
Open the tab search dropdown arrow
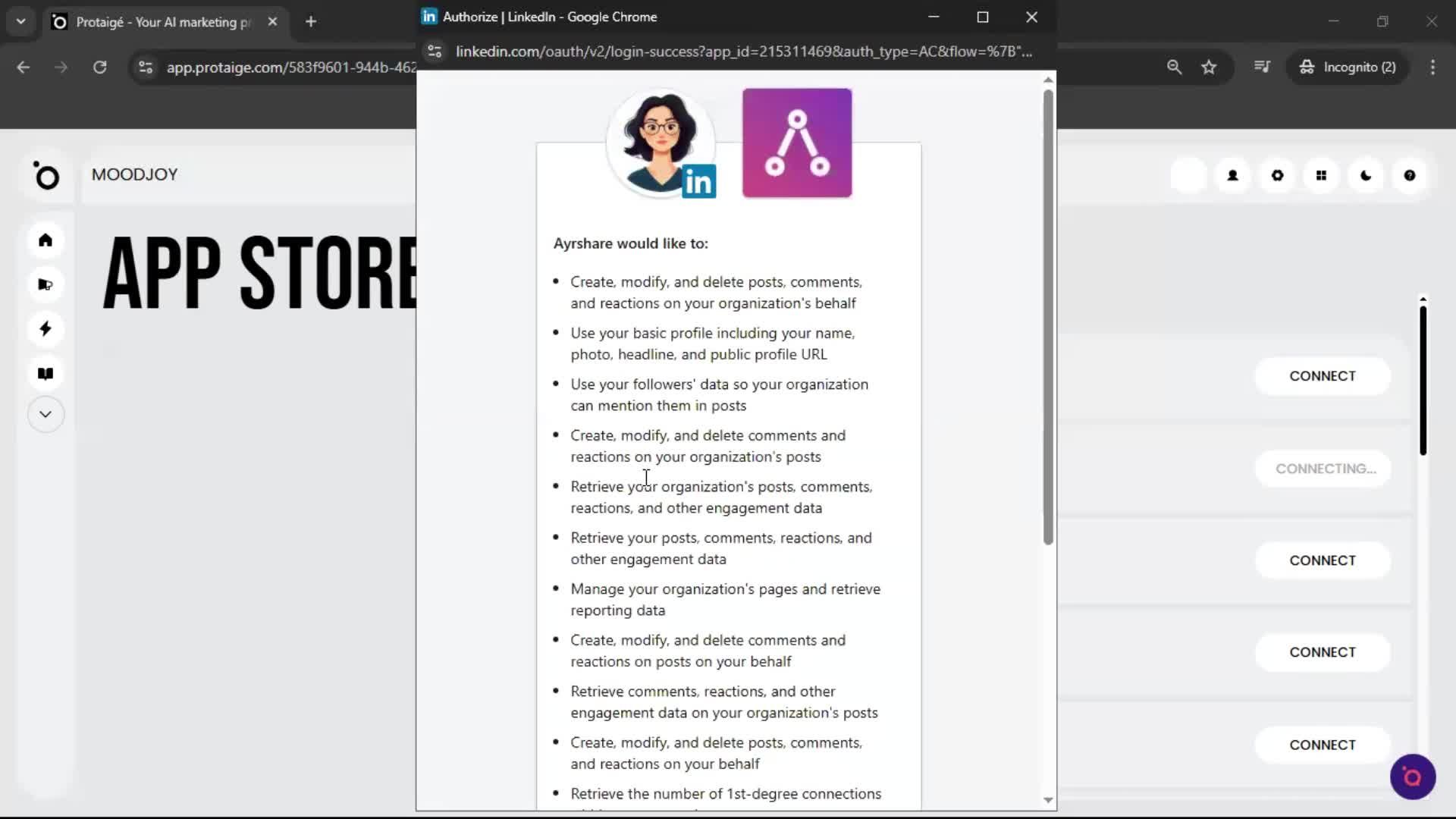[x=20, y=21]
